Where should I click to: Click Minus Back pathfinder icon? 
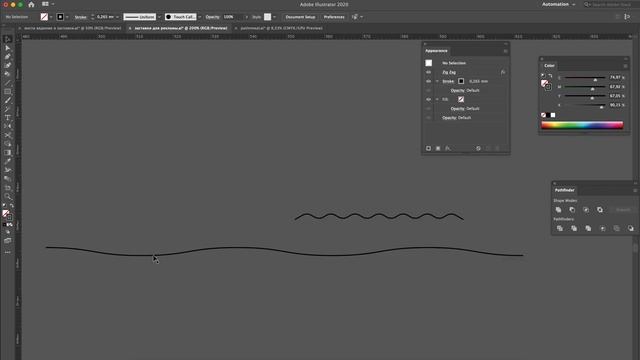pyautogui.click(x=631, y=229)
